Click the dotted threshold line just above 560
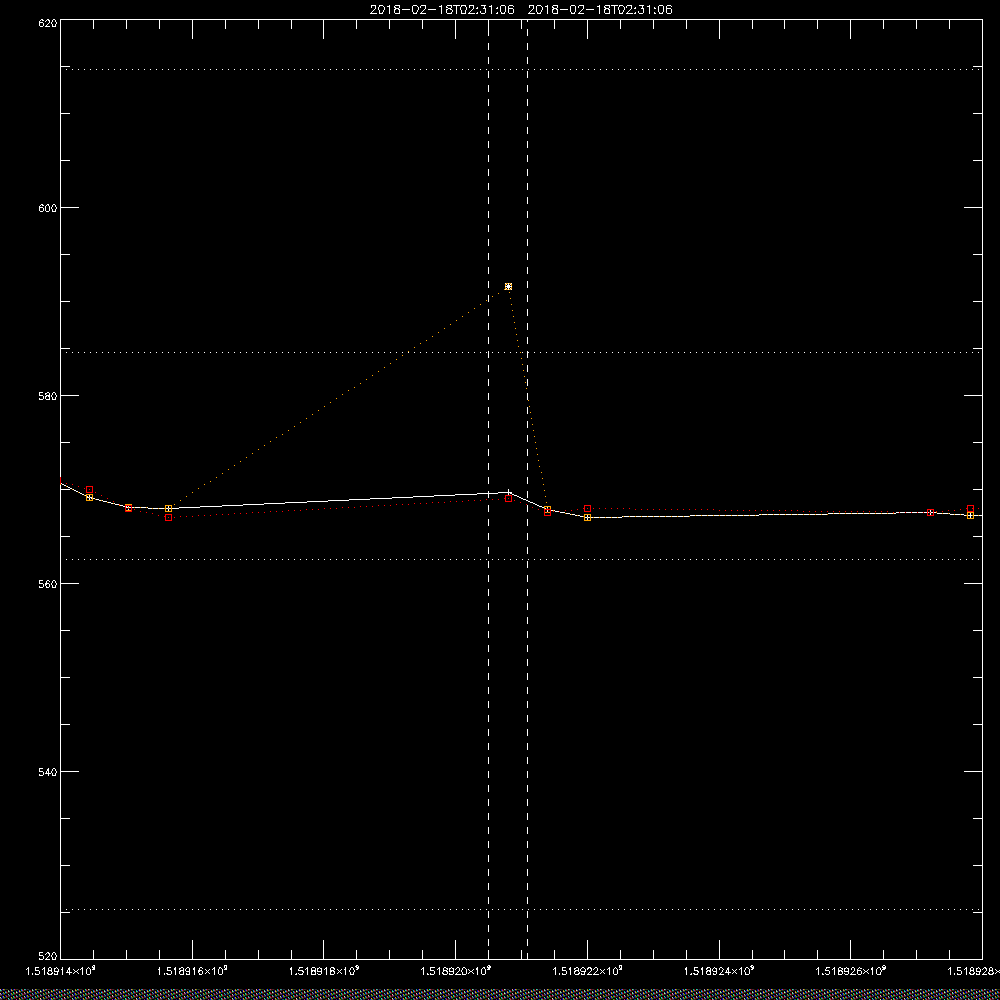This screenshot has height=1000, width=1000. click(521, 559)
